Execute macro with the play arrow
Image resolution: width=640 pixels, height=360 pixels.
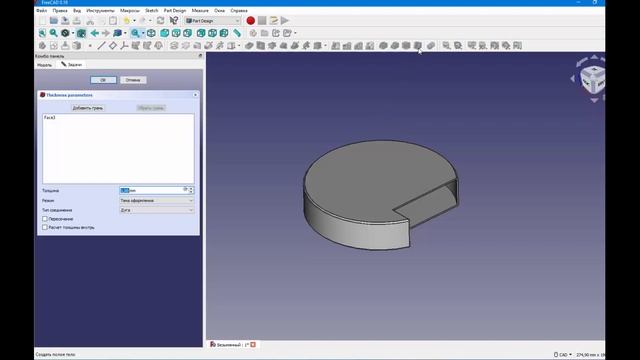(285, 21)
